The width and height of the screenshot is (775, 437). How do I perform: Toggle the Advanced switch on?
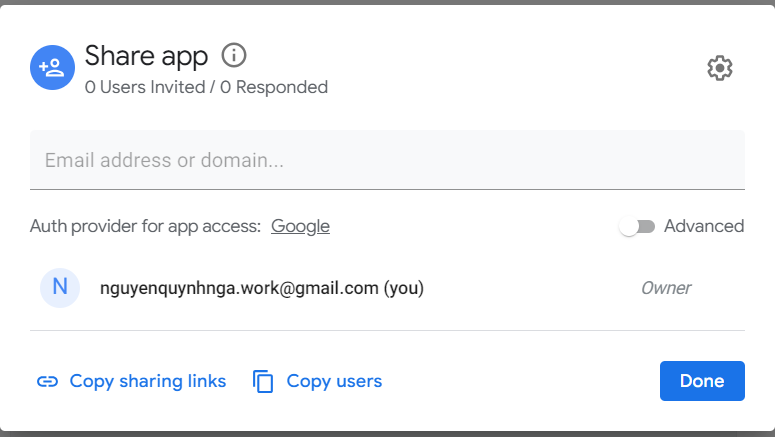click(636, 226)
